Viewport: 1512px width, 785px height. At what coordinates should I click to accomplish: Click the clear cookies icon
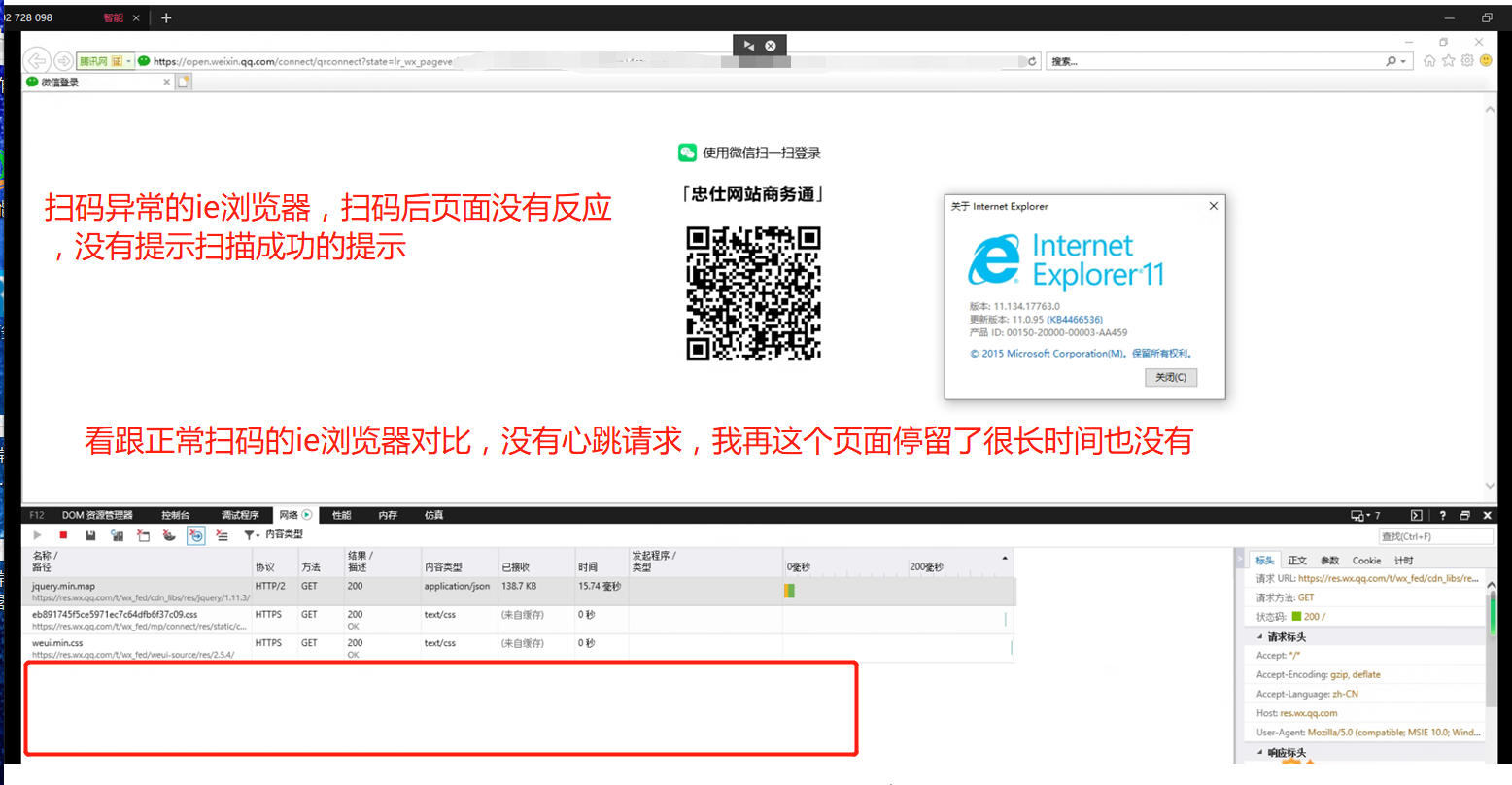(169, 535)
